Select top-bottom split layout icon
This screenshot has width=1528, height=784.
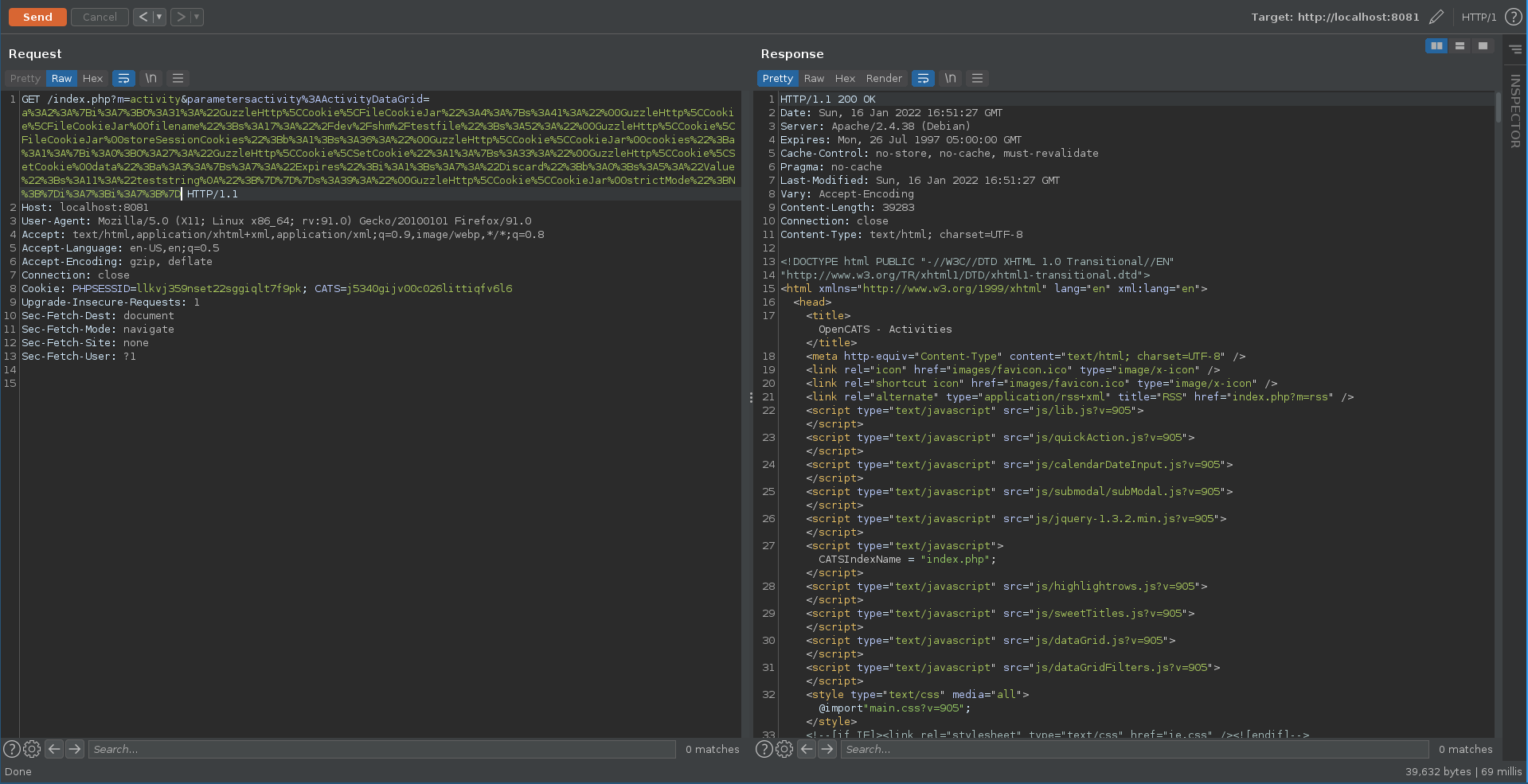(1460, 46)
